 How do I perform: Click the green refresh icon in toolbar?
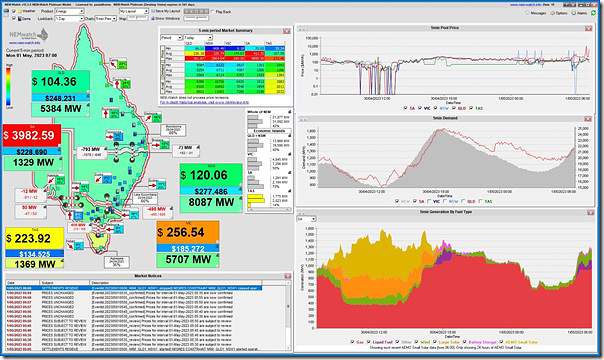[x=594, y=13]
